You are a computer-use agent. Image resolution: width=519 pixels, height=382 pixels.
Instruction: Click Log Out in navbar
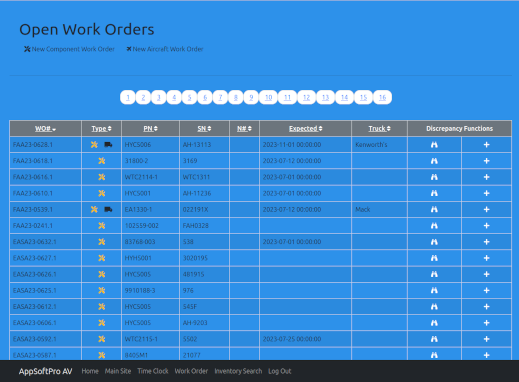tap(280, 371)
